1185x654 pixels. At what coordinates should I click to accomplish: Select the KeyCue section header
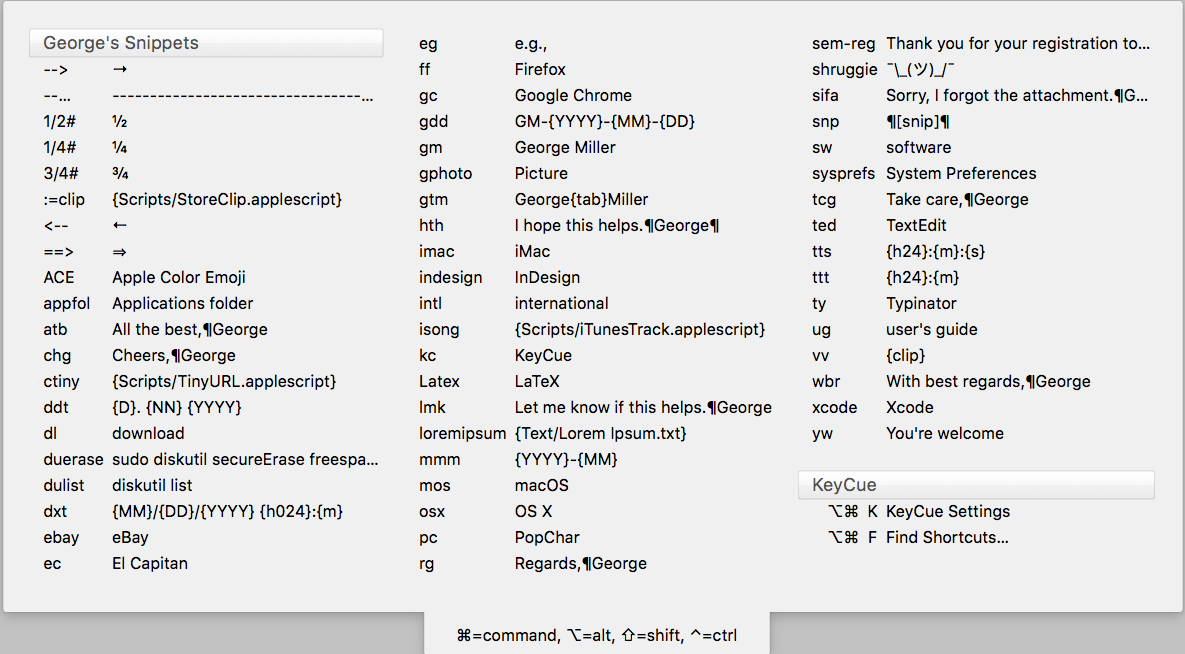pos(976,485)
